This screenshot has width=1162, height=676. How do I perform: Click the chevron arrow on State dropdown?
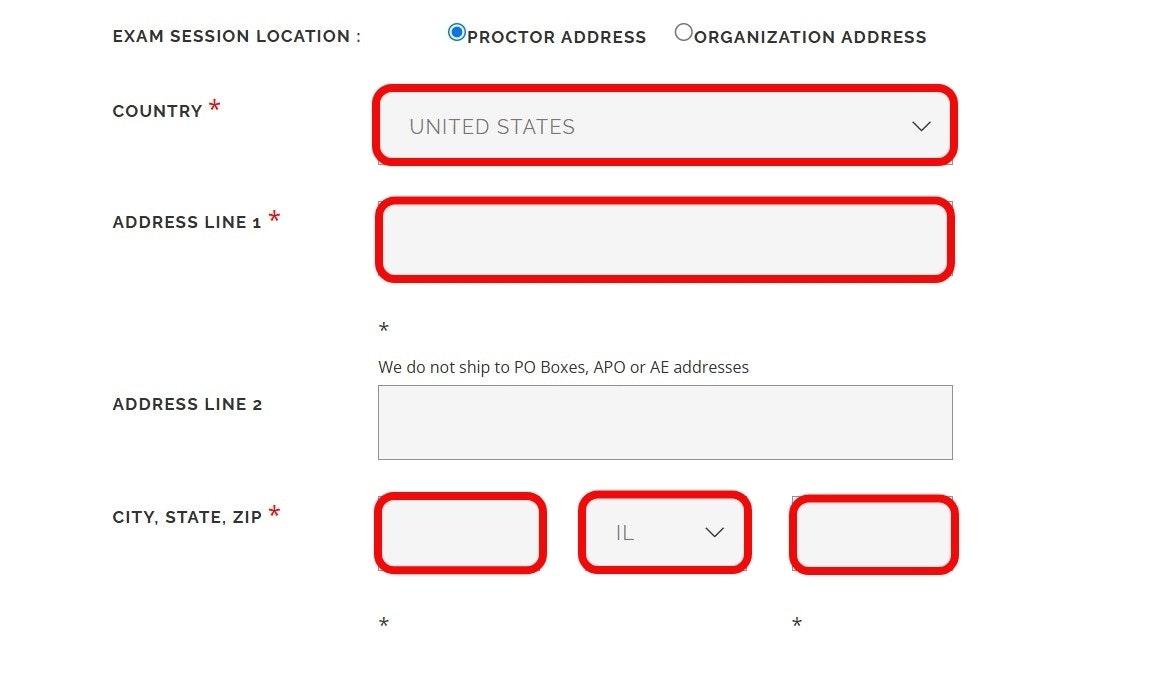(714, 533)
